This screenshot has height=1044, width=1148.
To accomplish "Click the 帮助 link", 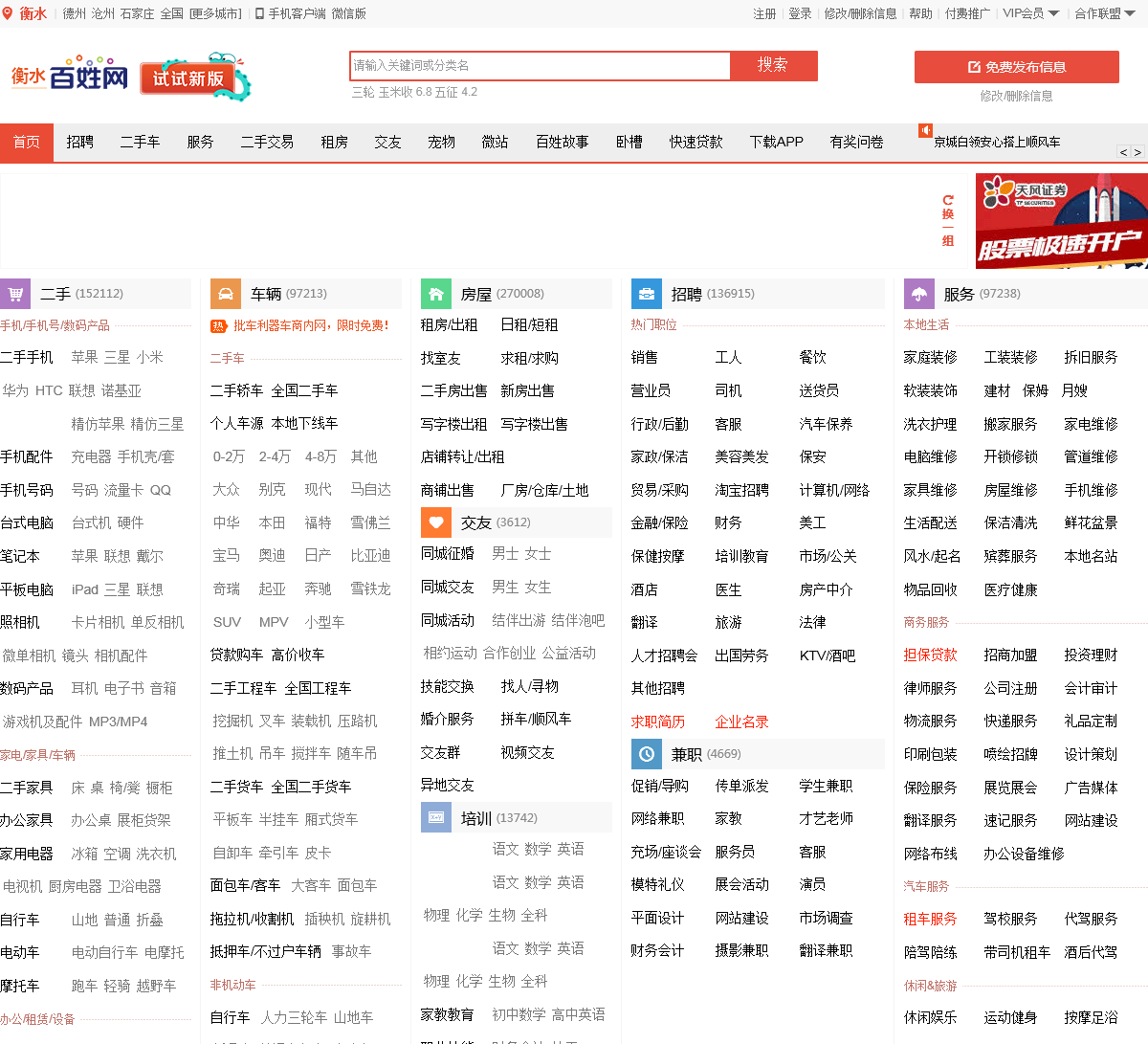I will click(x=920, y=13).
